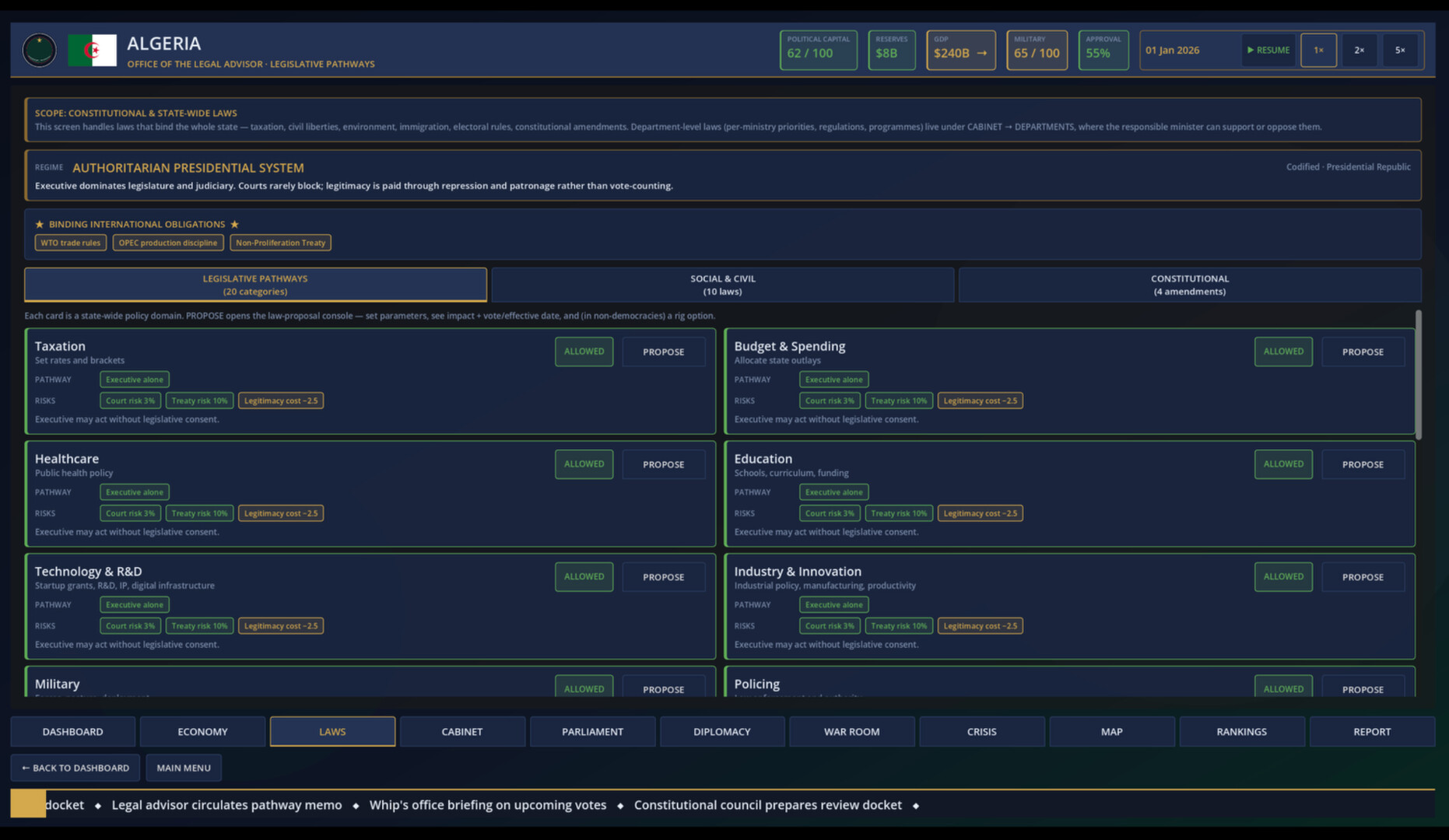Switch to the Social & Civil tab
The image size is (1449, 840).
click(x=722, y=285)
